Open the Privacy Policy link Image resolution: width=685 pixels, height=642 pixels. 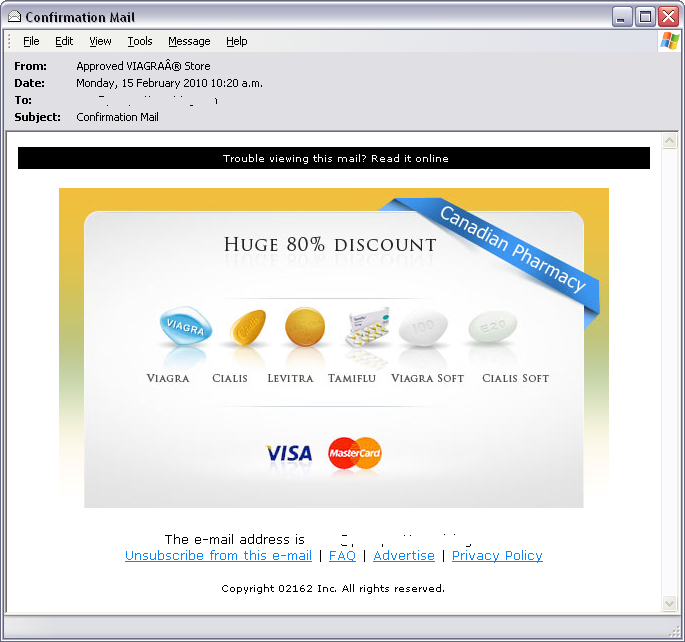[x=497, y=556]
